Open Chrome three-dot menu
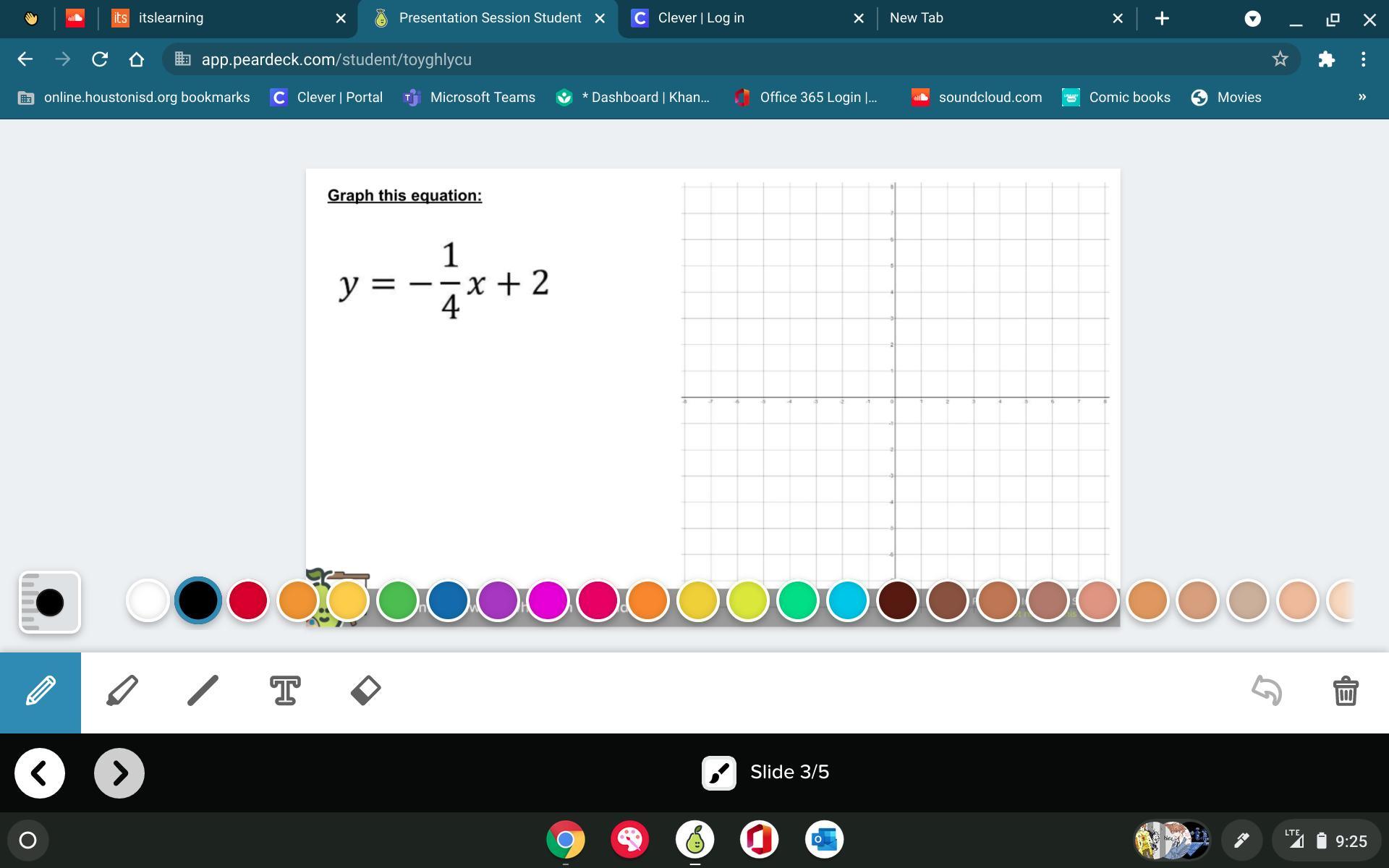Viewport: 1389px width, 868px height. [x=1363, y=59]
